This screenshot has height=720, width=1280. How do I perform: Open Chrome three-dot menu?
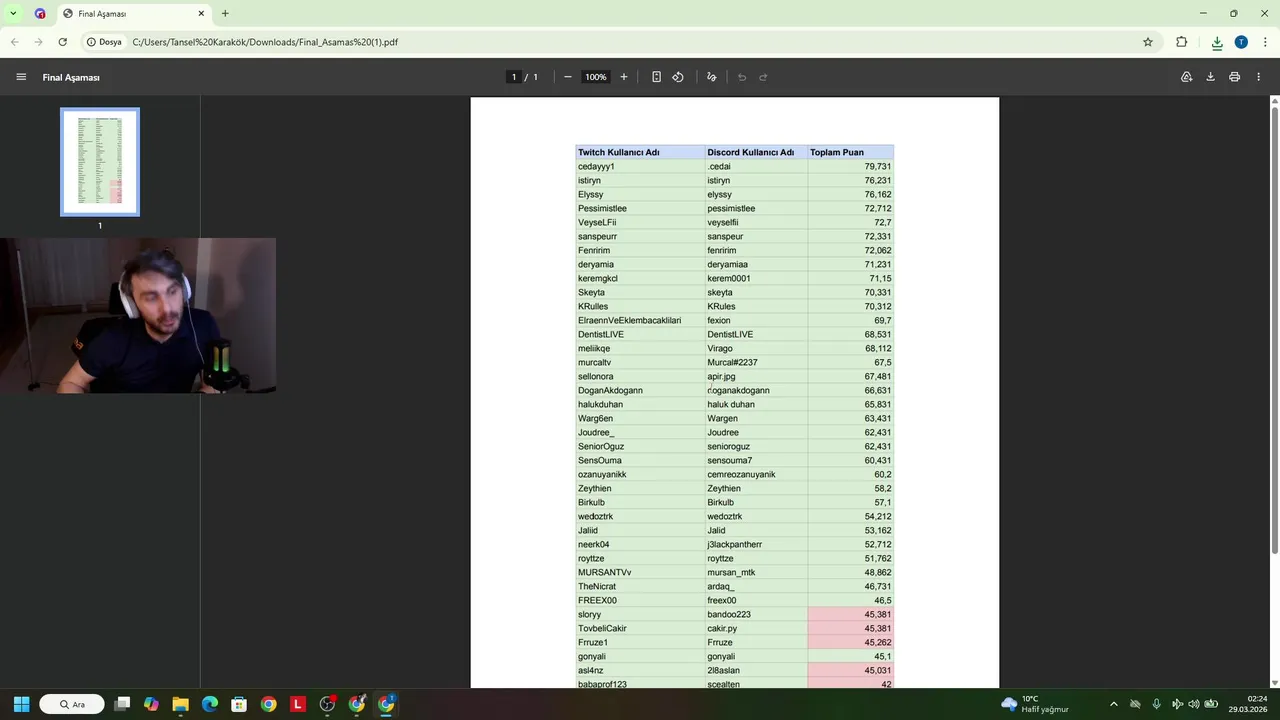[x=1265, y=42]
